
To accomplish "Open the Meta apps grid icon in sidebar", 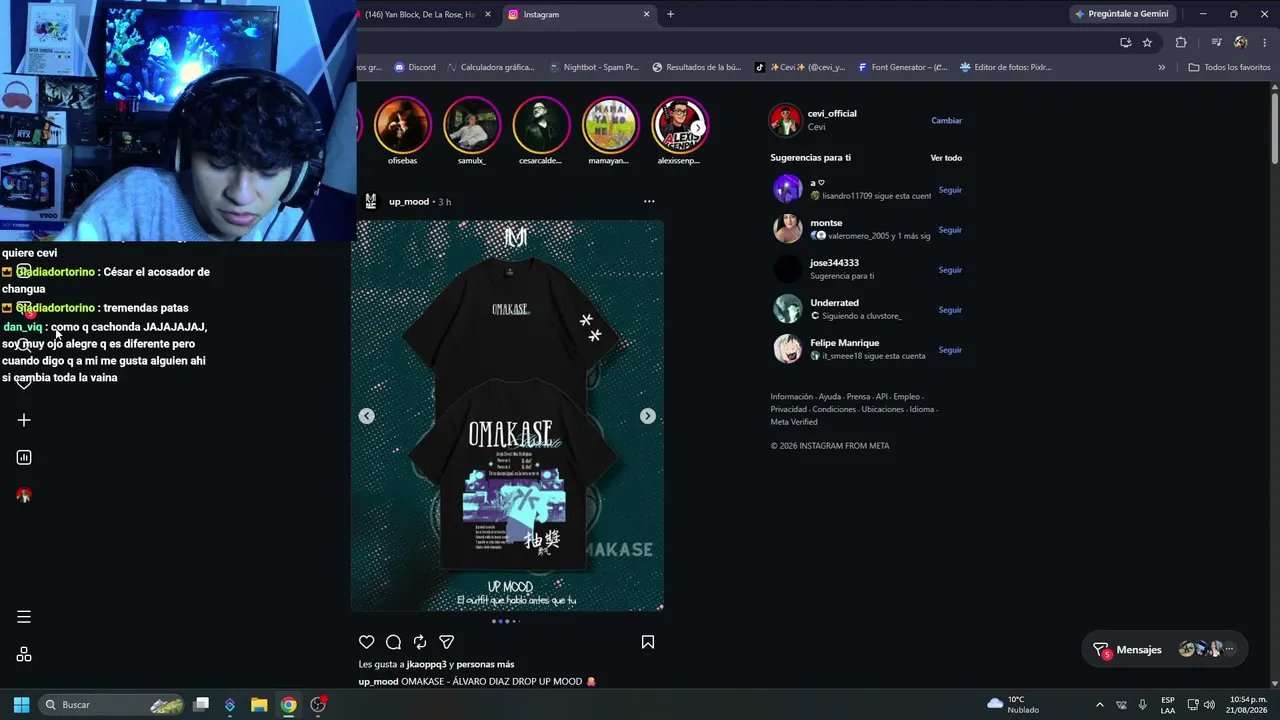I will 24,655.
